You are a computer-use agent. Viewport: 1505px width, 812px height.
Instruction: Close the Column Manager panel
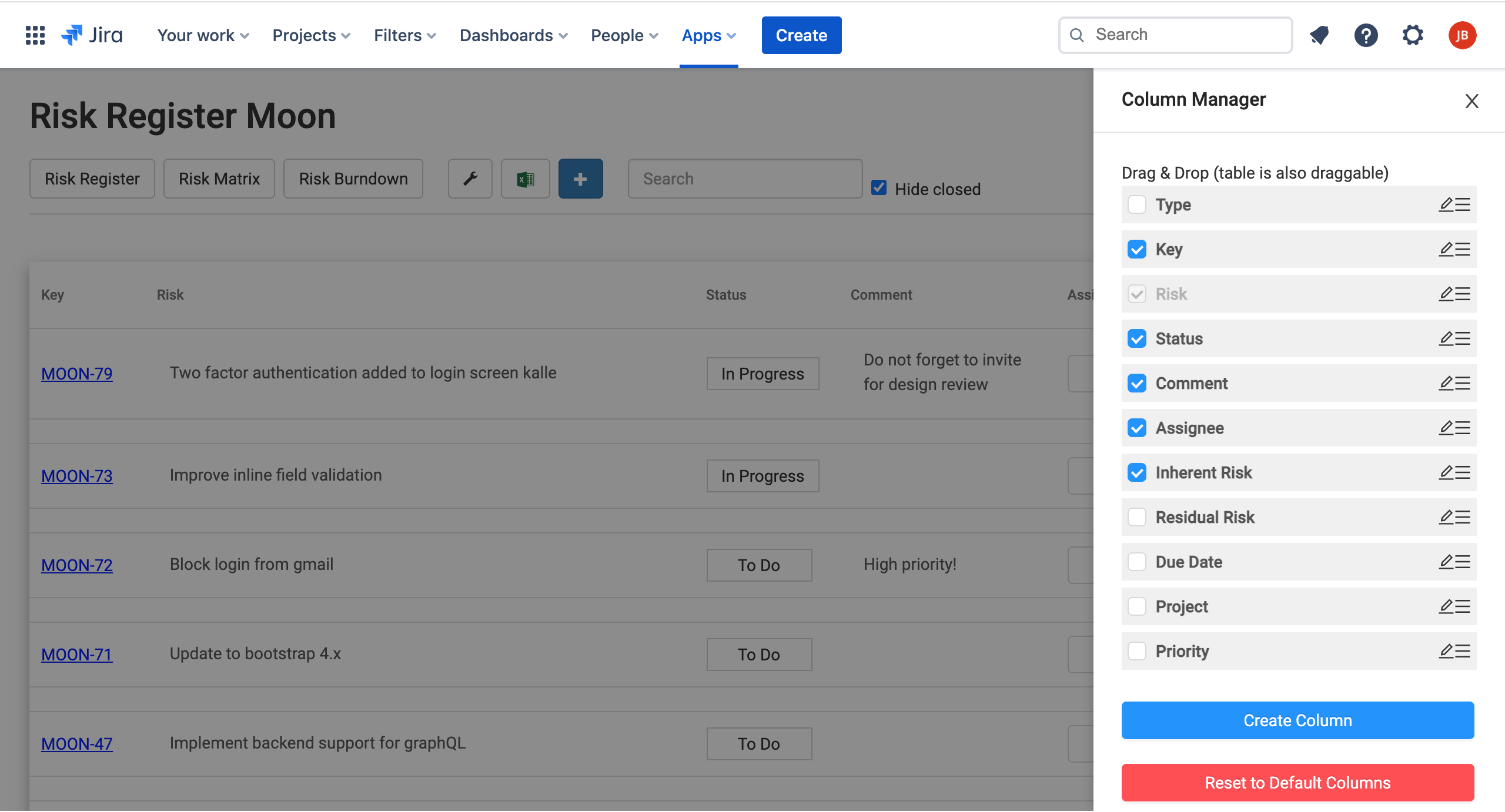click(1471, 101)
